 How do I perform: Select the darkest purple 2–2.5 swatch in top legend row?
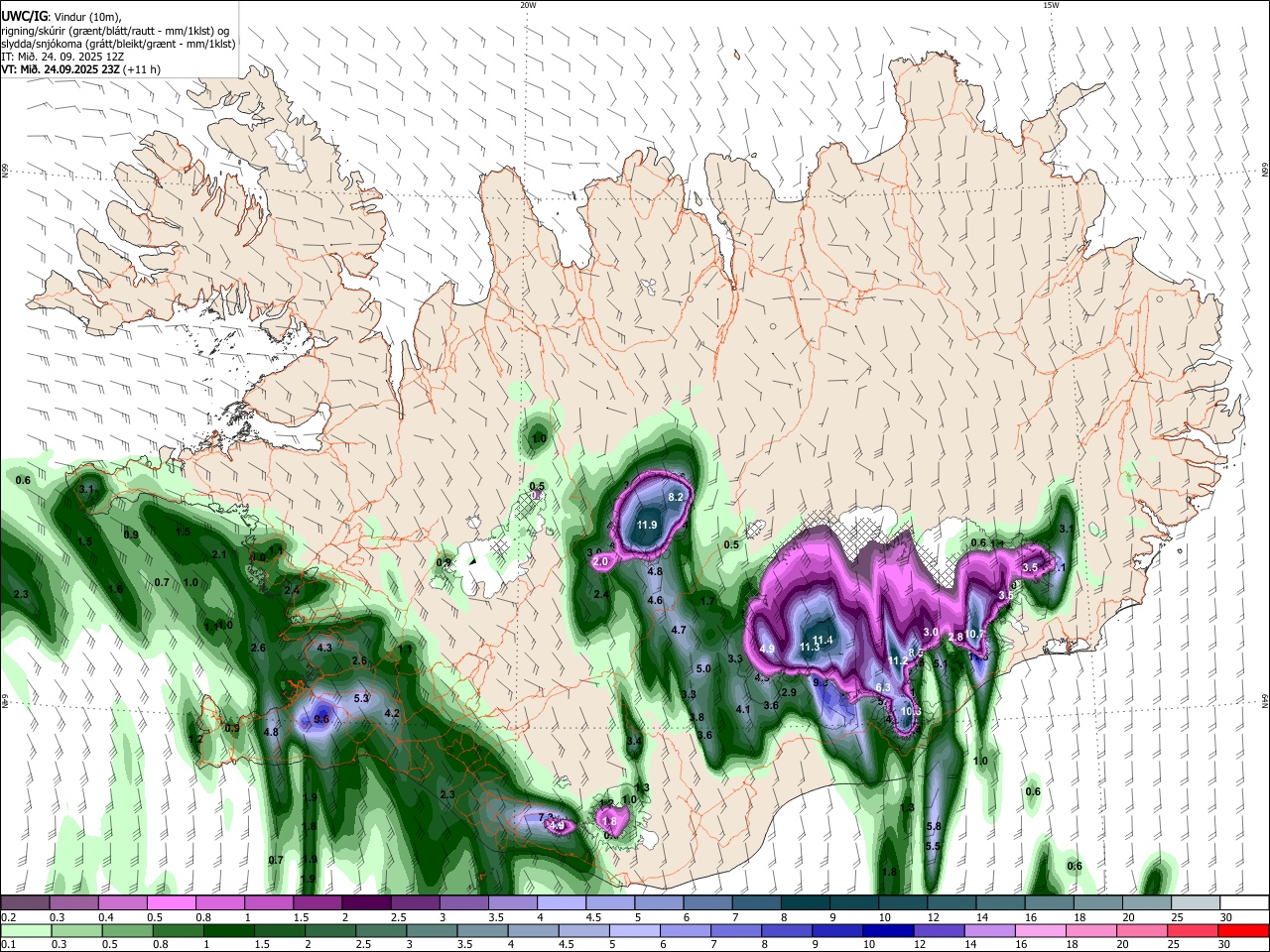tap(366, 902)
